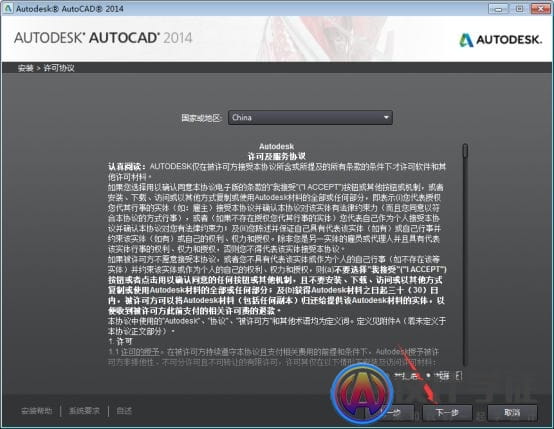
Task: Click the 取消 (Cancel) button
Action: [x=512, y=412]
